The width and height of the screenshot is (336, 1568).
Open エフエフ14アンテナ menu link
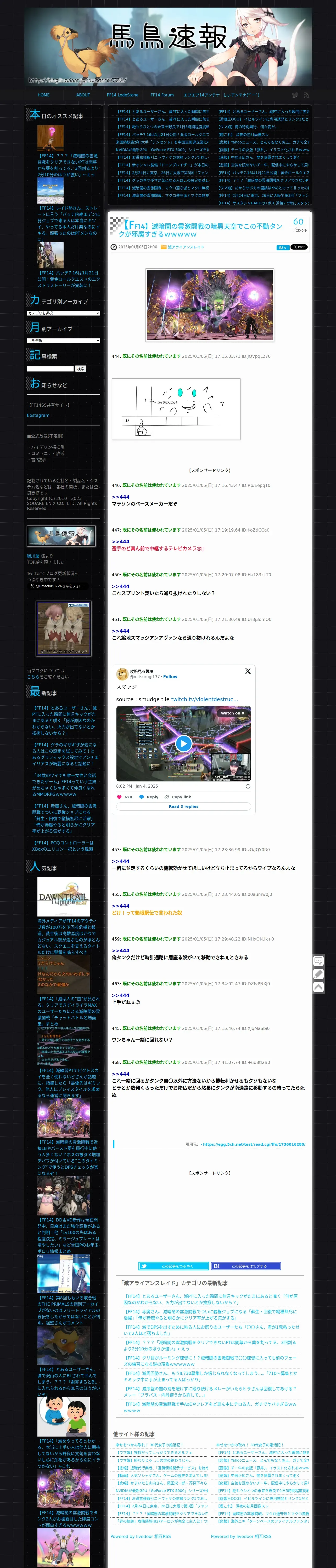point(202,95)
